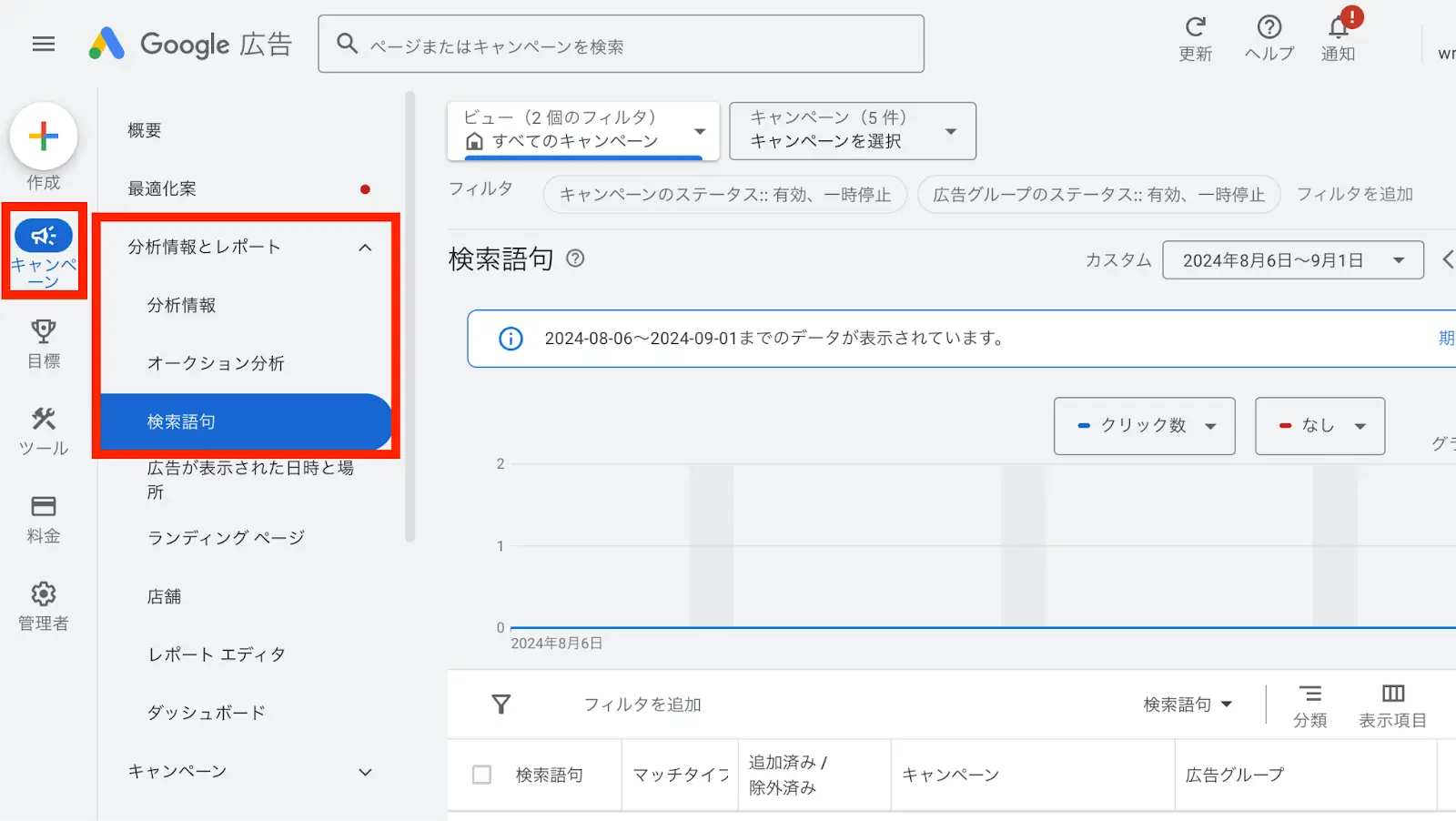Click フィルタを追加 in top filter bar
This screenshot has width=1456, height=821.
(1354, 194)
